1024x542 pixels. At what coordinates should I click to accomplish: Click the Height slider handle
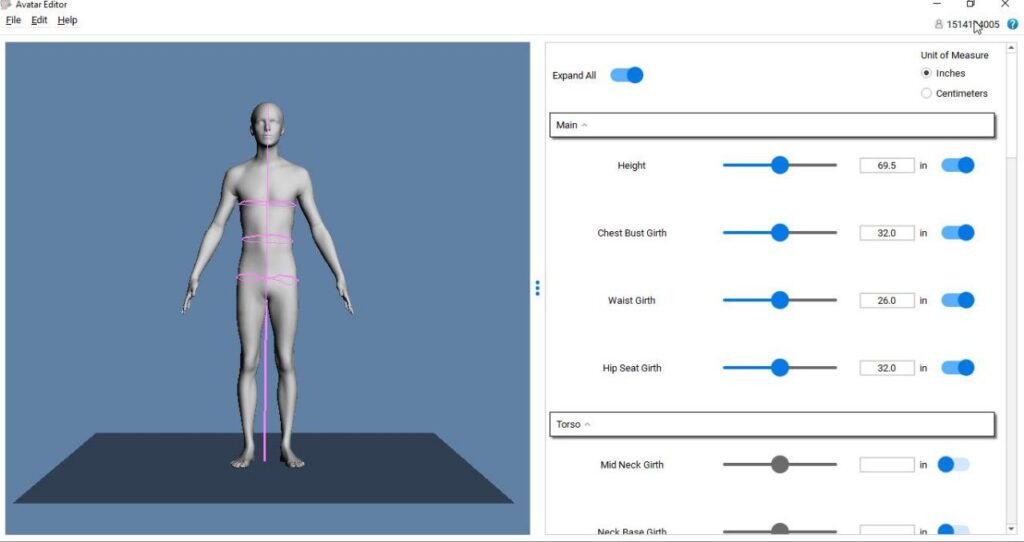point(780,166)
